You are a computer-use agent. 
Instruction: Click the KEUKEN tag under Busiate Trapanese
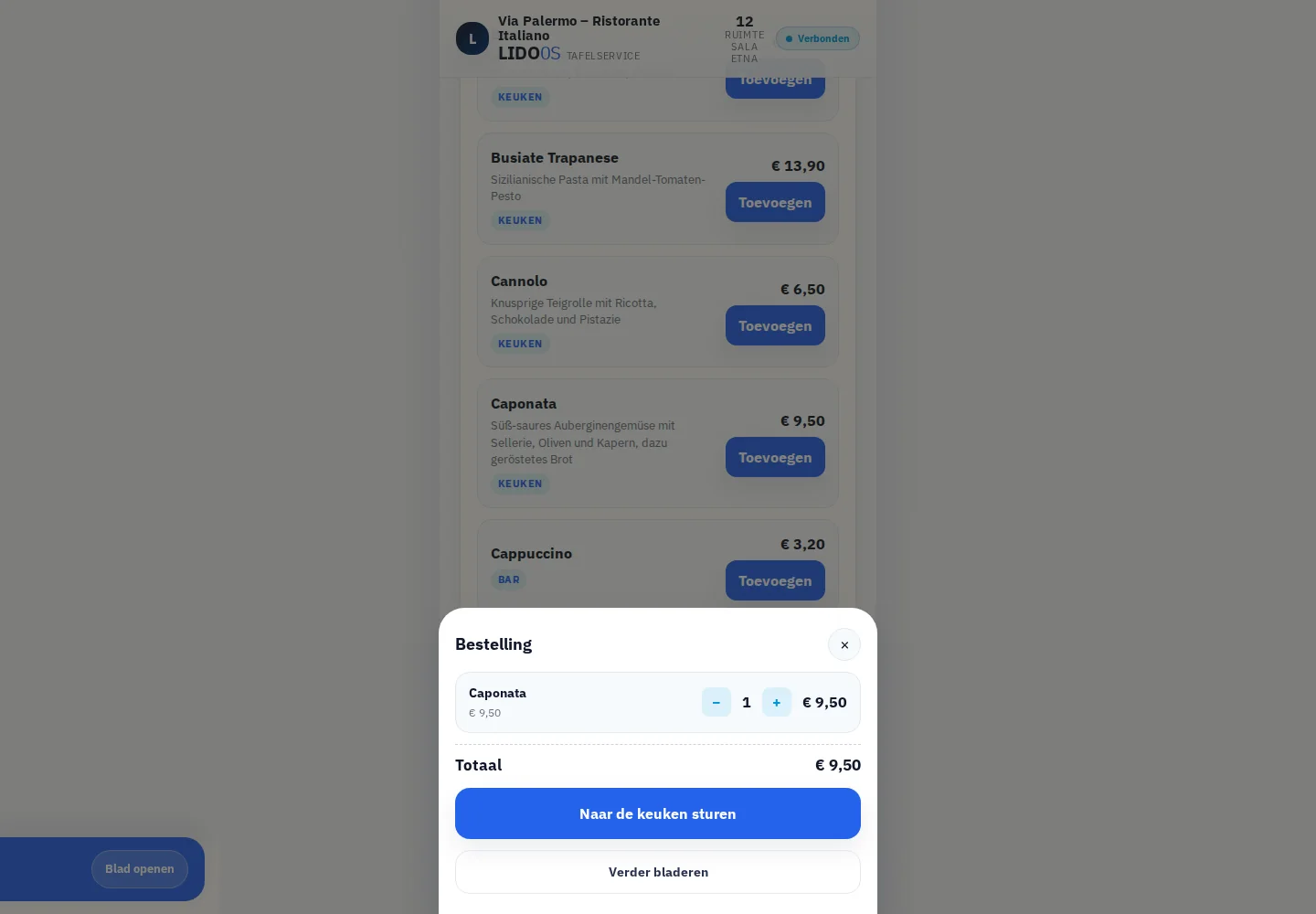(520, 220)
